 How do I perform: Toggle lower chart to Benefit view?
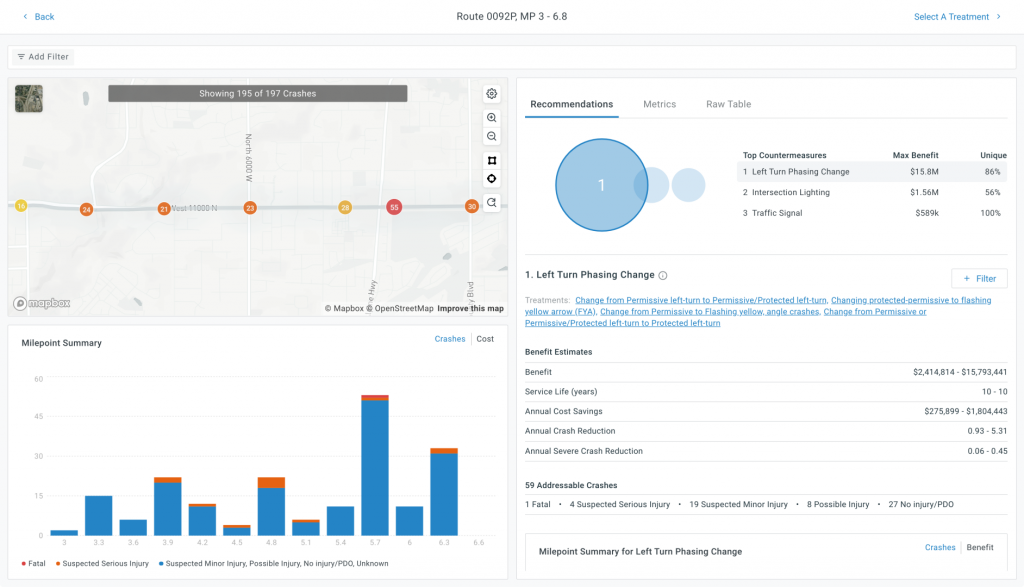(x=979, y=548)
